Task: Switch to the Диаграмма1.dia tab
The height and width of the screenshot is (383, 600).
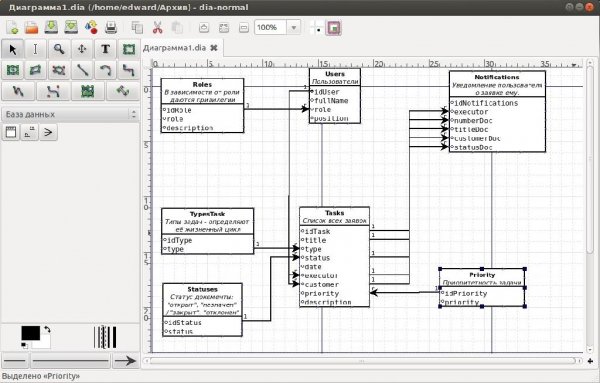Action: [174, 48]
